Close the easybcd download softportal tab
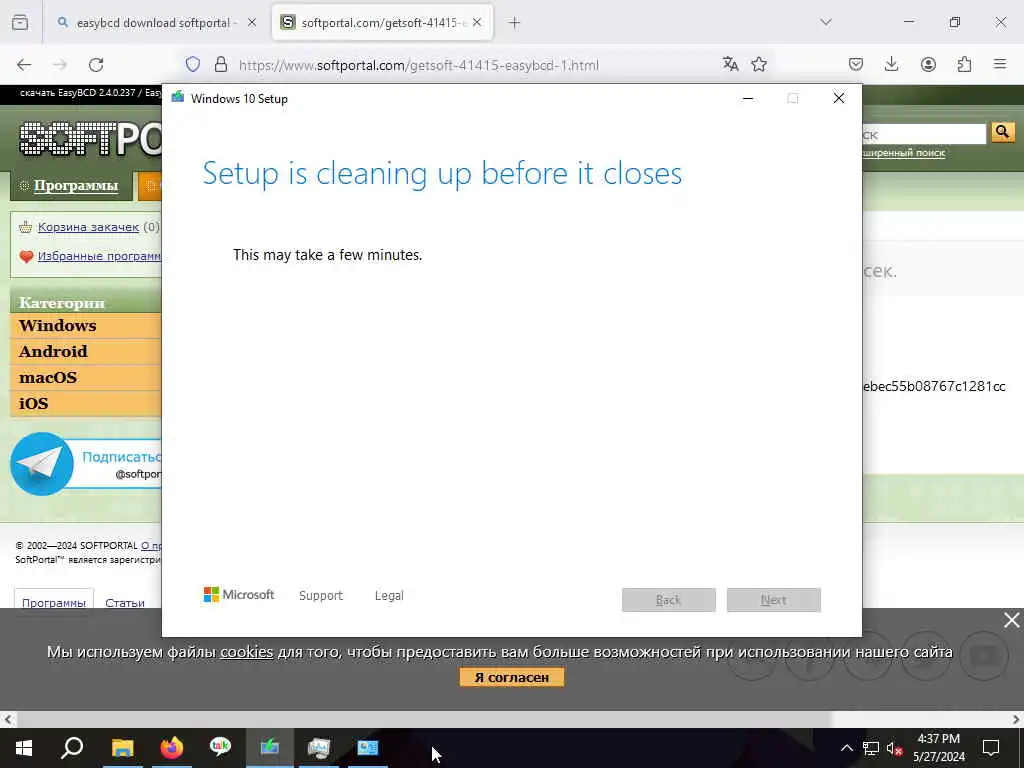1024x768 pixels. (x=252, y=23)
